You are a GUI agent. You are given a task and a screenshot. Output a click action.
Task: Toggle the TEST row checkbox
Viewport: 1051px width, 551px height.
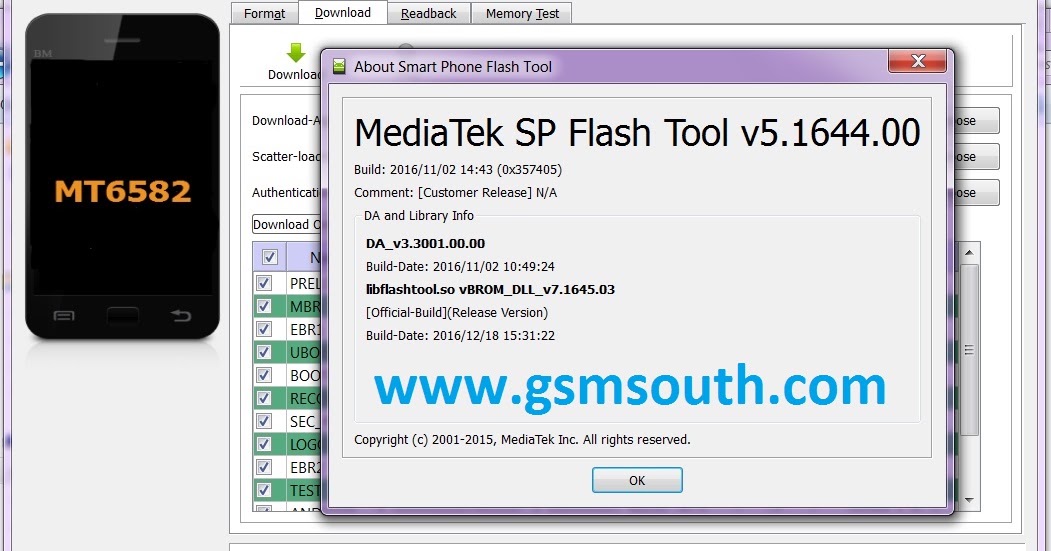tap(264, 490)
